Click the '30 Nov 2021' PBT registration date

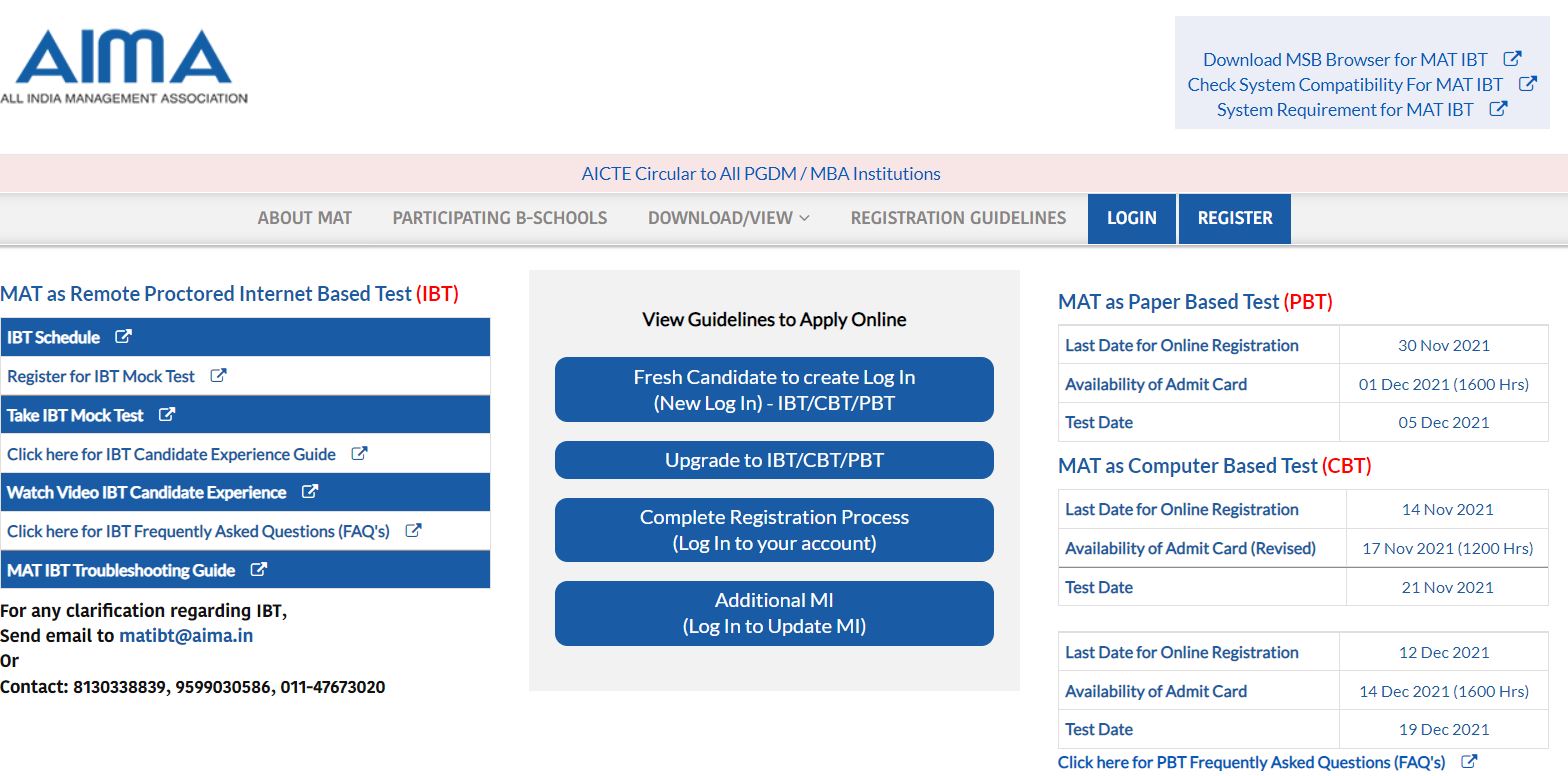[1444, 345]
